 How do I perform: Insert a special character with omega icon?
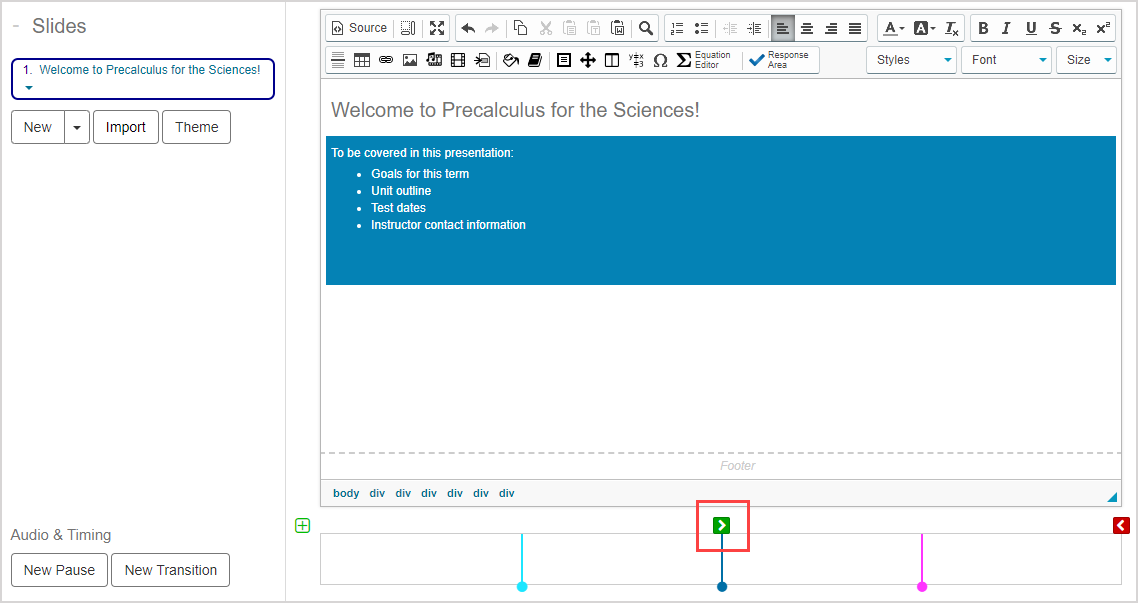tap(660, 60)
